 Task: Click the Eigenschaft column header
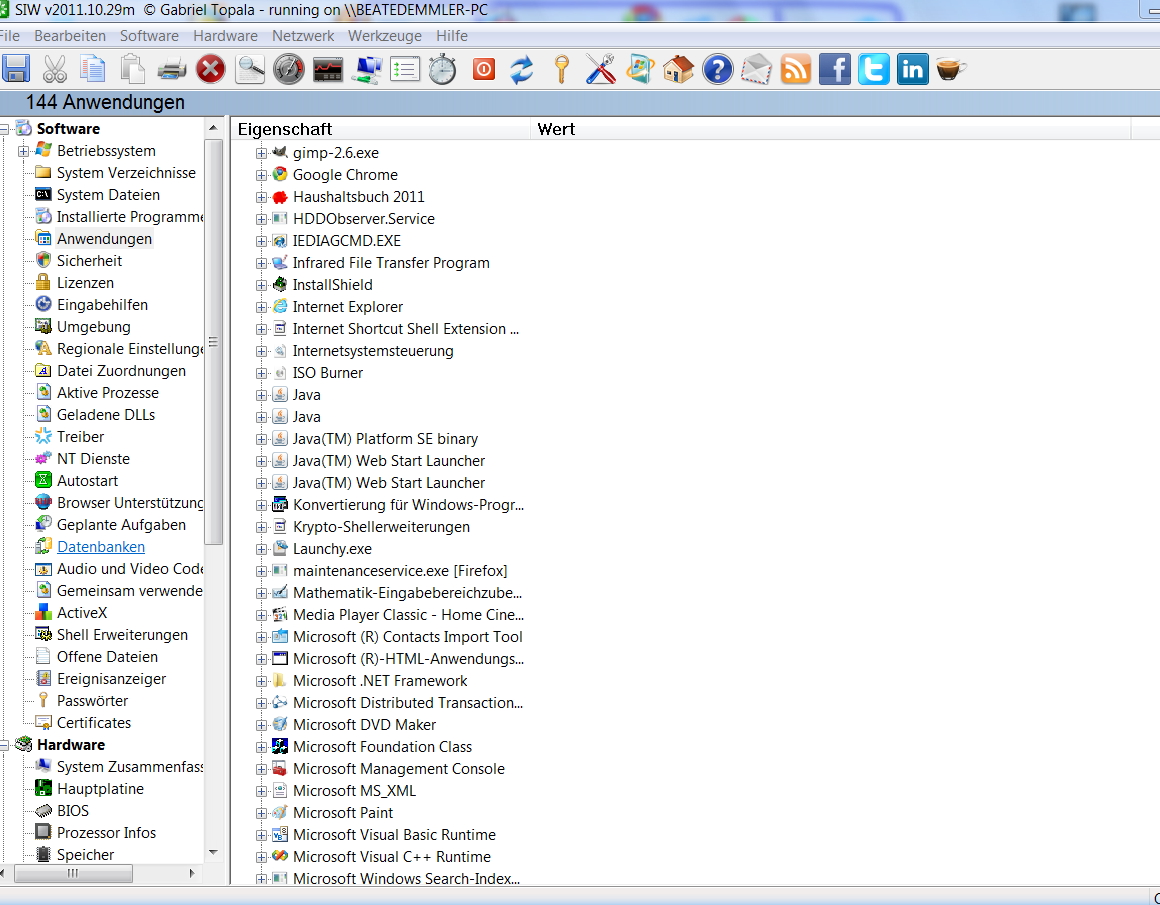point(381,129)
